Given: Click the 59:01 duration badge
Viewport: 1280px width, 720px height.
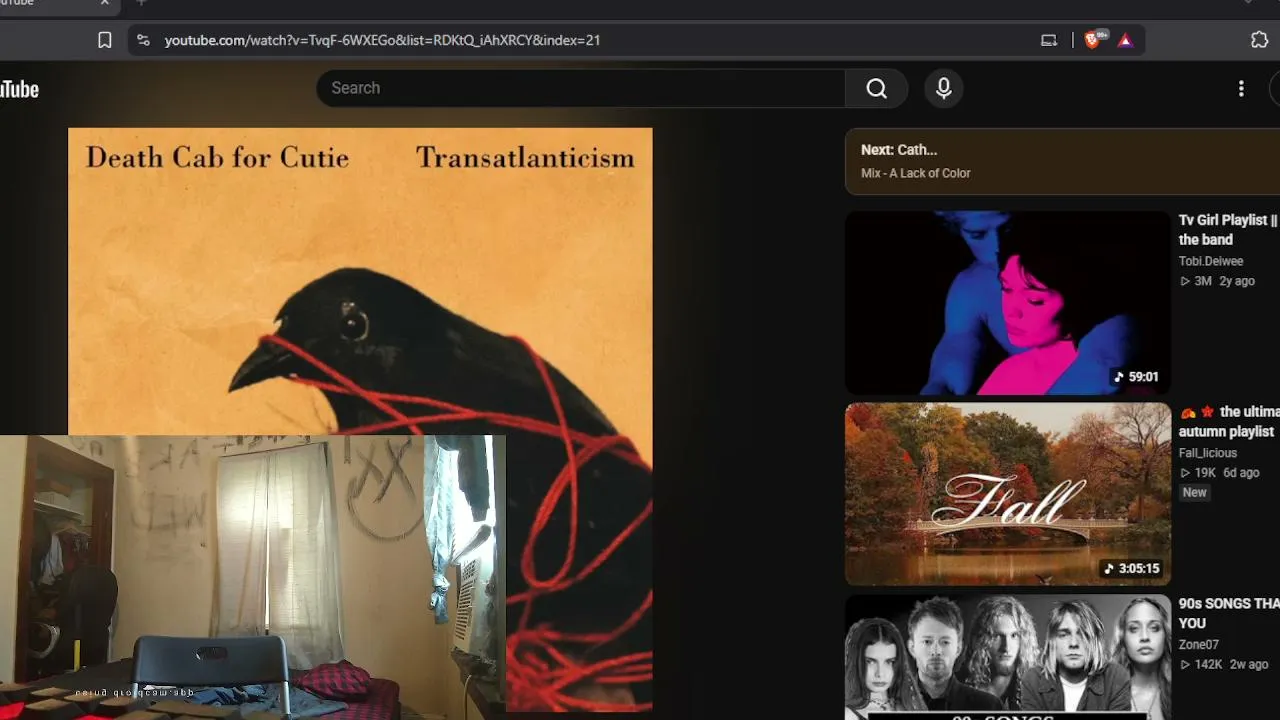Looking at the screenshot, I should [1136, 377].
